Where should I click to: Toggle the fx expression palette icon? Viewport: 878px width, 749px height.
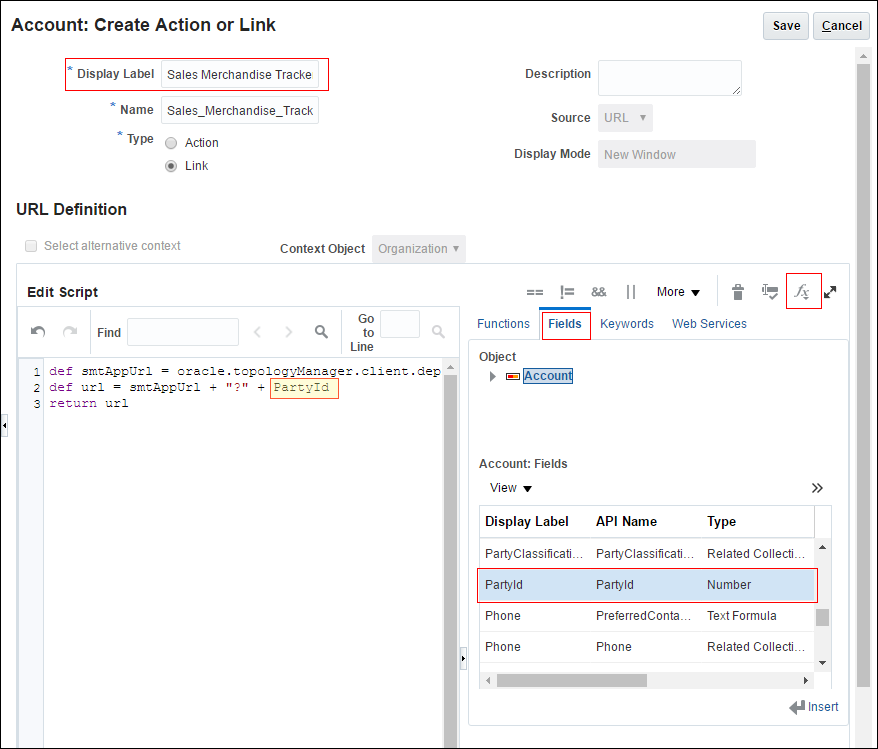point(802,292)
